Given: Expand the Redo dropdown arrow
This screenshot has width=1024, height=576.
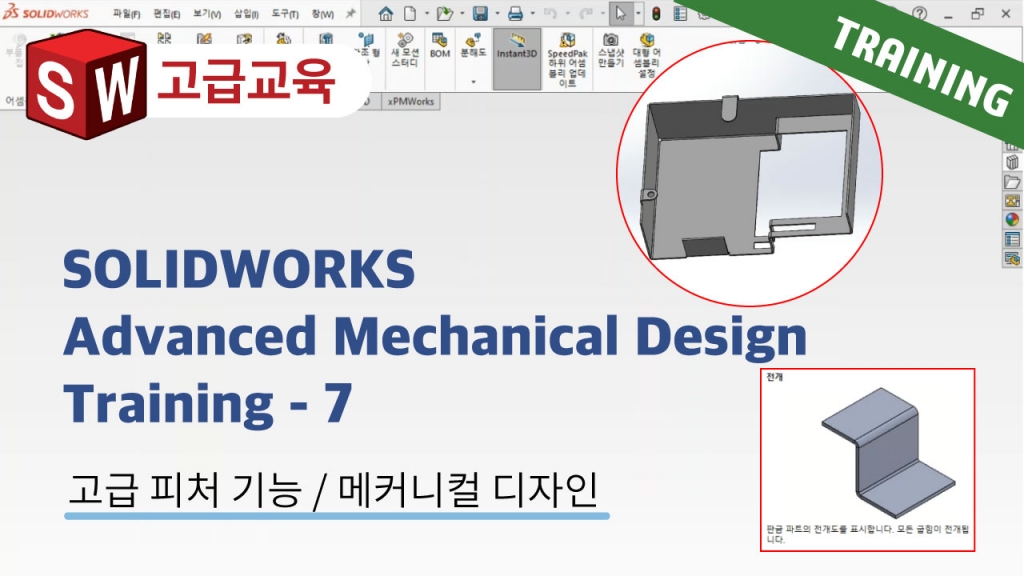Looking at the screenshot, I should tap(603, 13).
